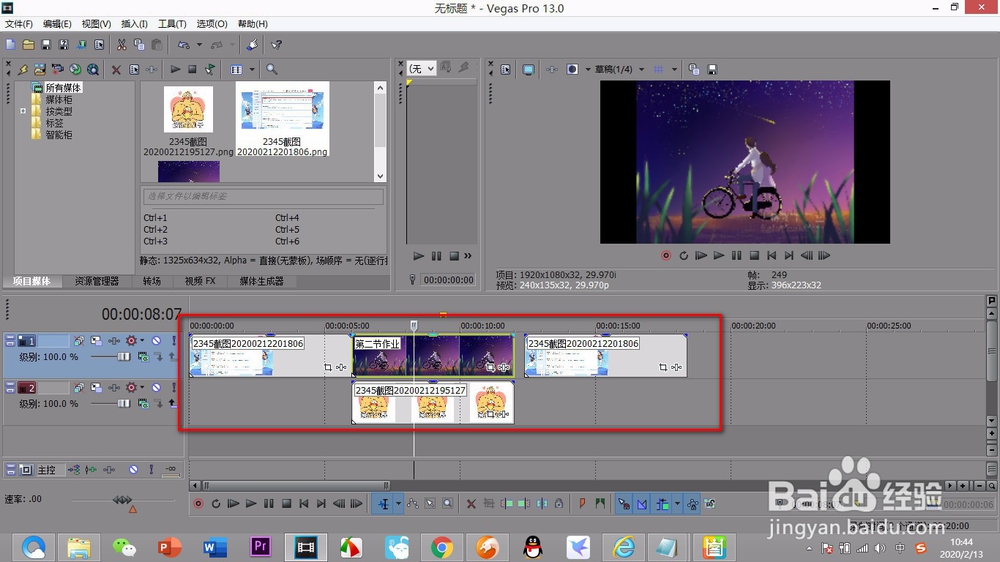Click the video preview external monitor icon

[528, 70]
